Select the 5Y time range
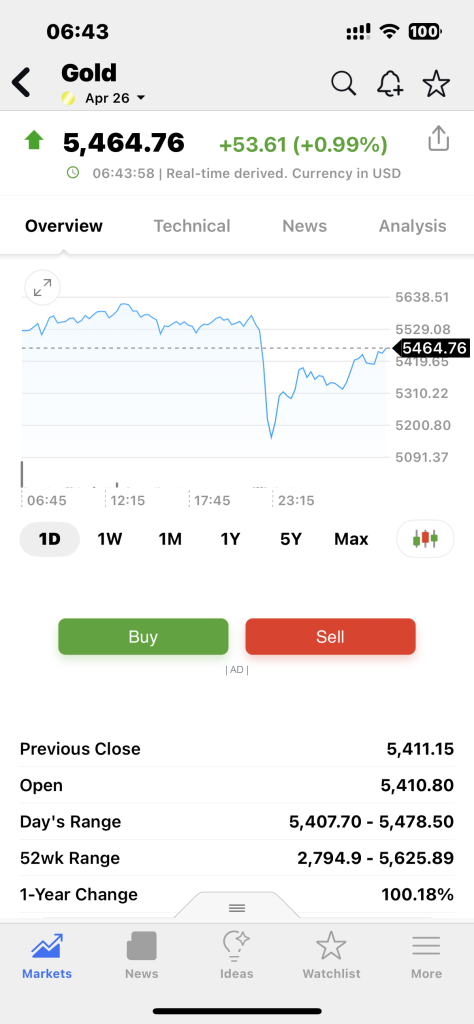 tap(291, 539)
